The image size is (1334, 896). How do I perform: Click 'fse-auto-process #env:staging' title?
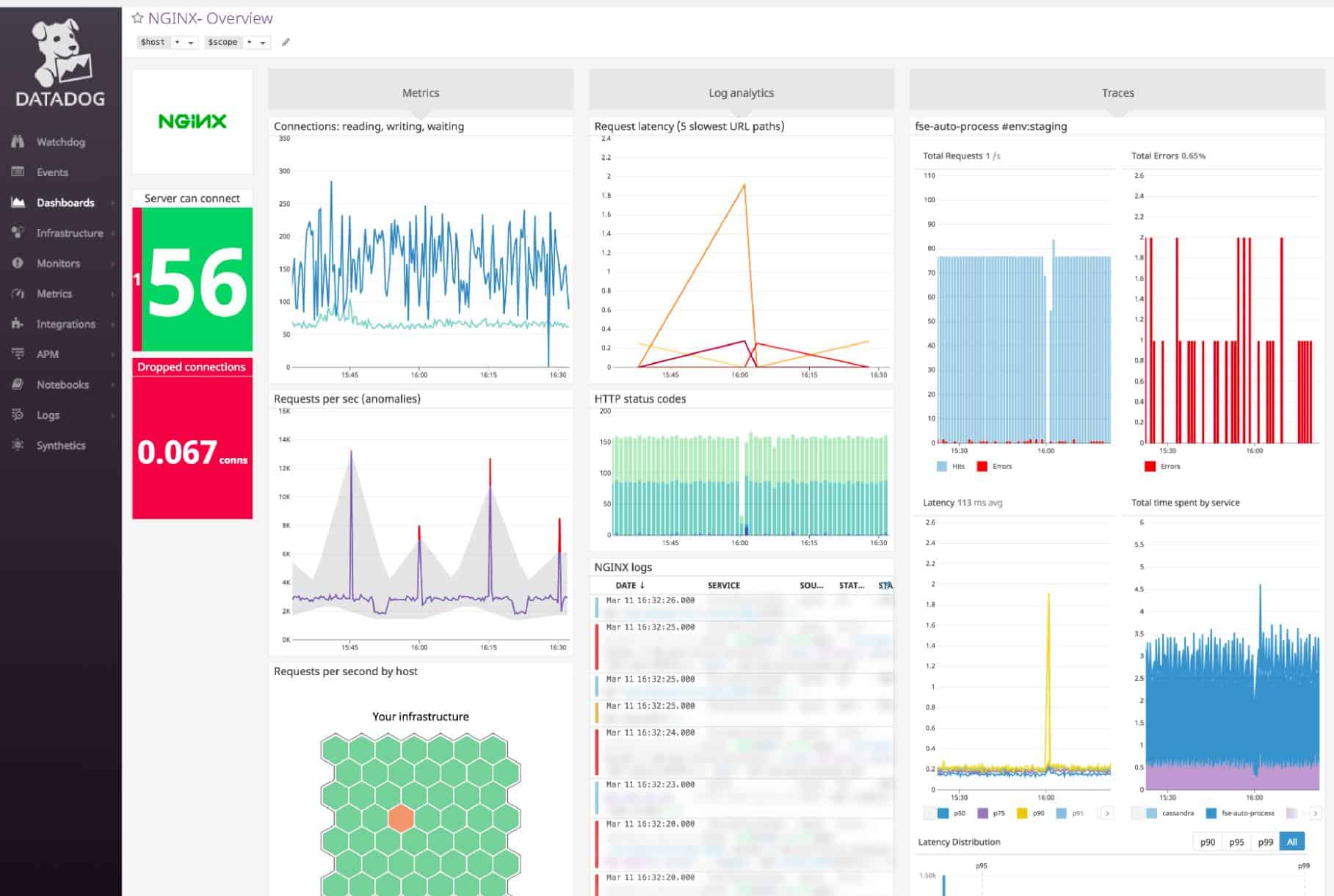[x=991, y=126]
